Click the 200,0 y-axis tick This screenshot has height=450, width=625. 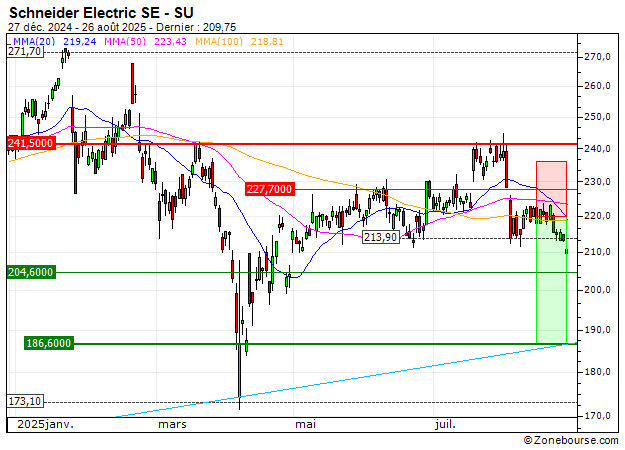597,290
